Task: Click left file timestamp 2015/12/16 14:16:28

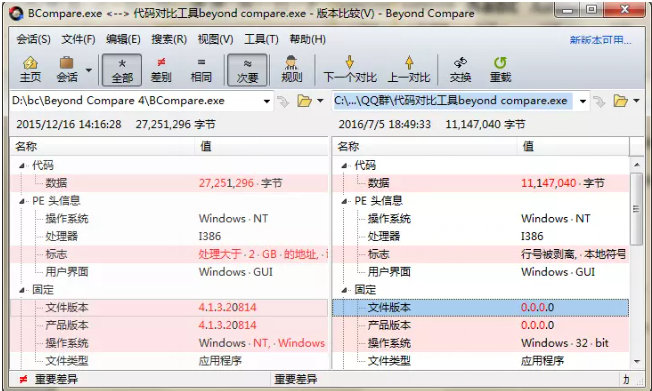Action: (69, 124)
